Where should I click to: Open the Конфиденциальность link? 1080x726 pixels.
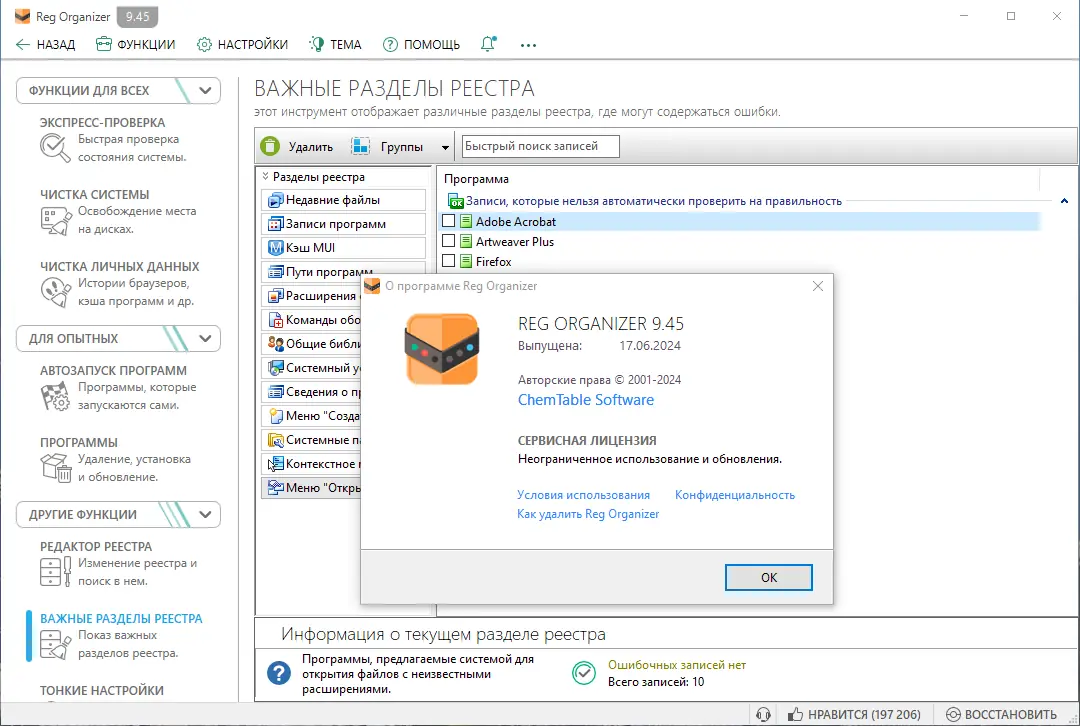735,495
